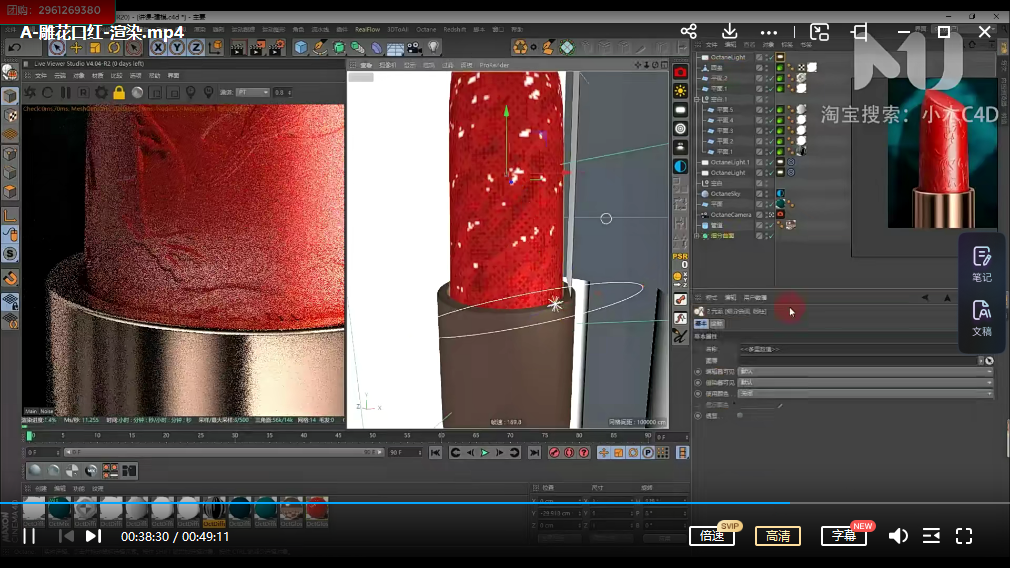The image size is (1010, 568).
Task: Add a Camera object
Action: click(x=414, y=48)
